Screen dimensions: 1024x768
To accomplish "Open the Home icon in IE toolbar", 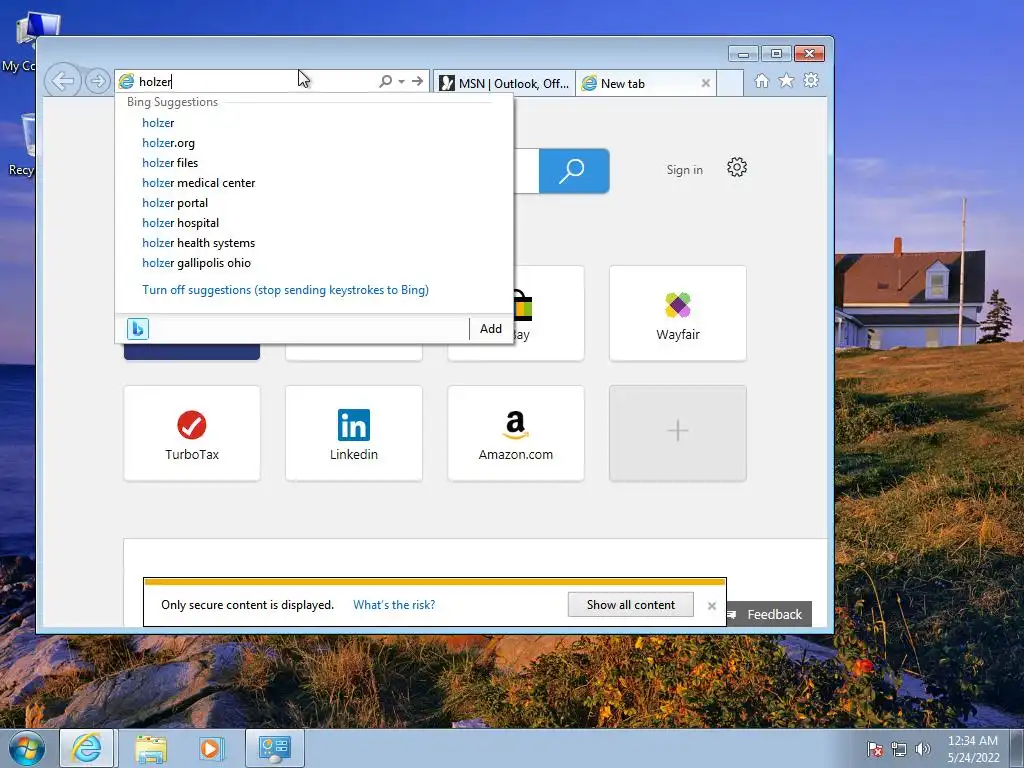I will 761,80.
